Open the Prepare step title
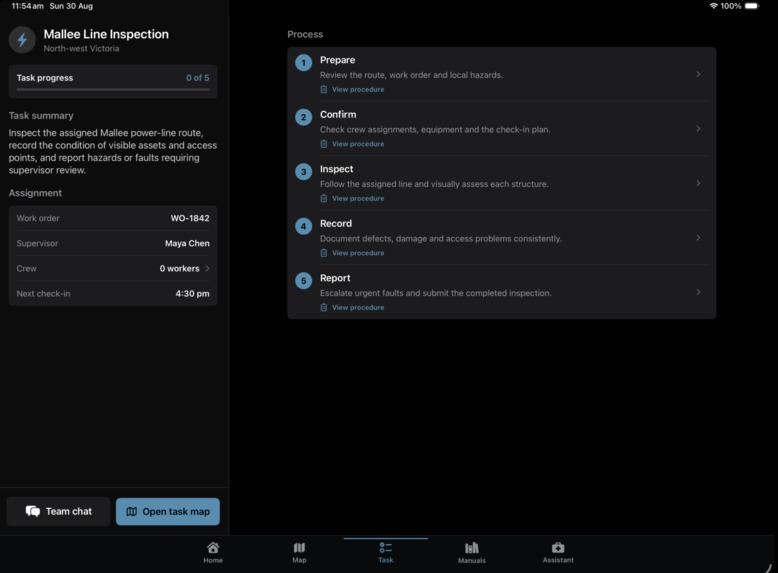Image resolution: width=778 pixels, height=573 pixels. click(x=337, y=60)
